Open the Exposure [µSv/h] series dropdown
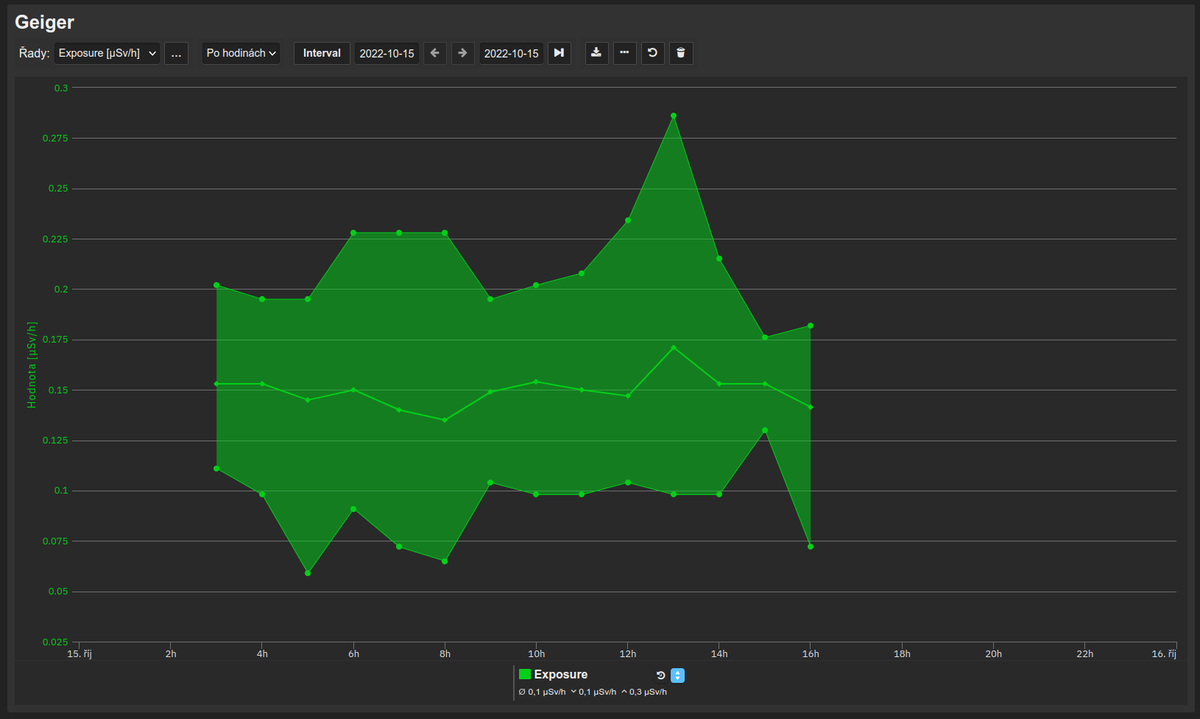 click(107, 53)
